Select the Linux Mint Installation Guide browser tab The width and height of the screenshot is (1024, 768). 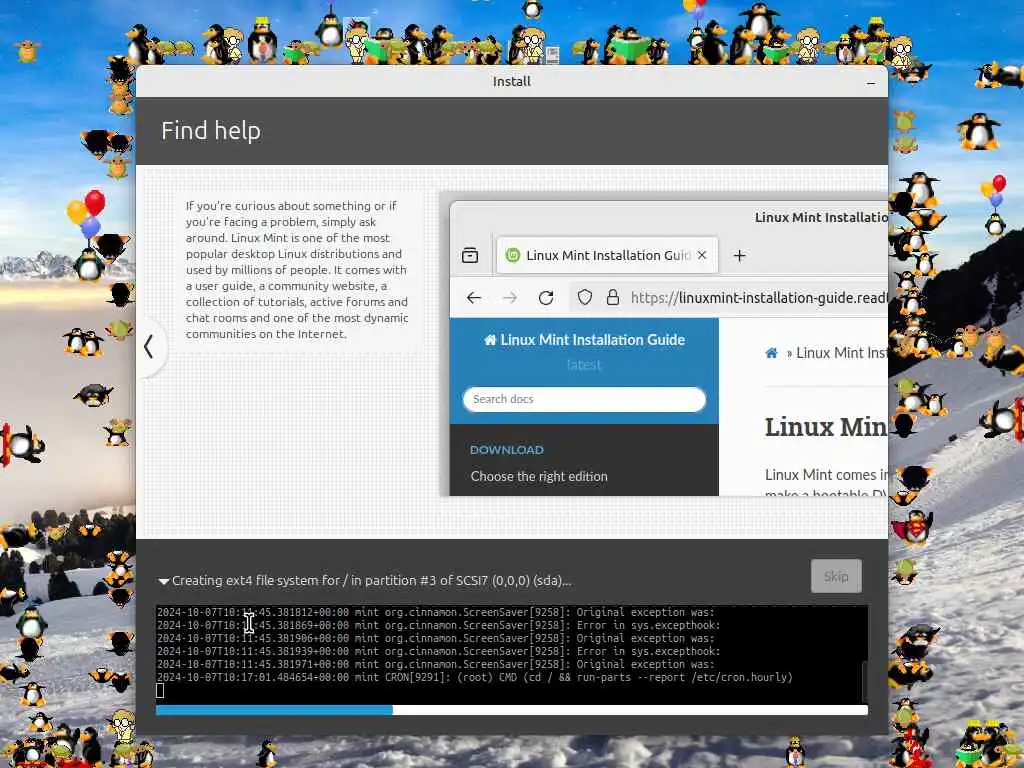(607, 255)
